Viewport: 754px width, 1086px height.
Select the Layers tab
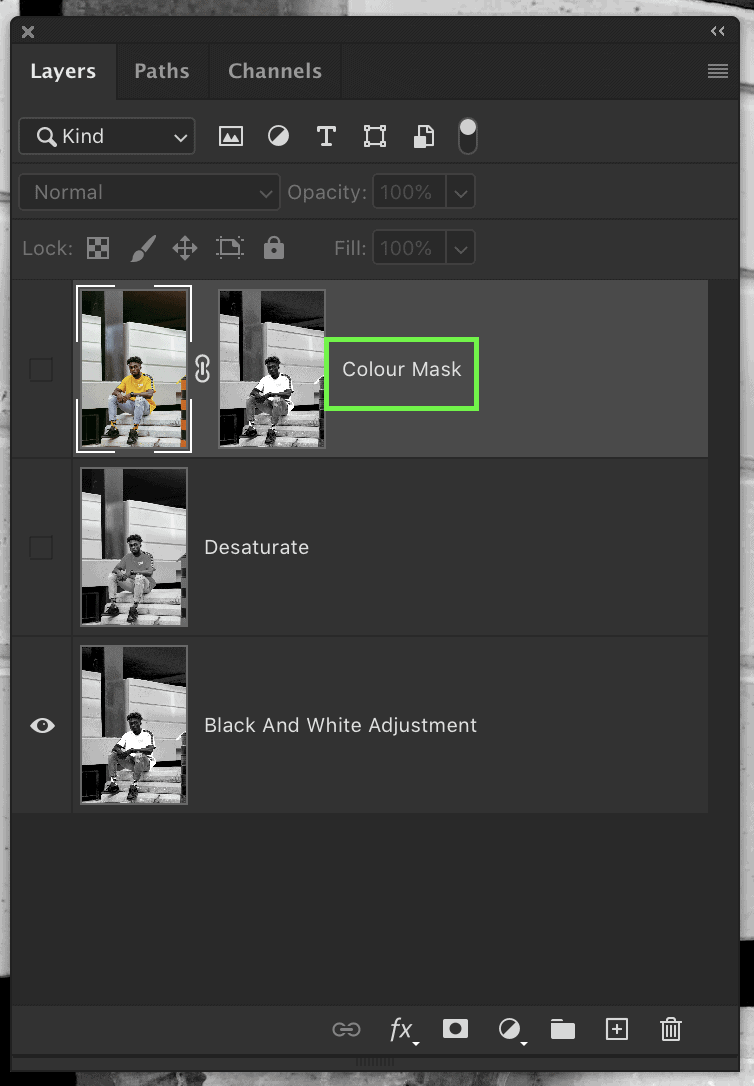pyautogui.click(x=63, y=71)
